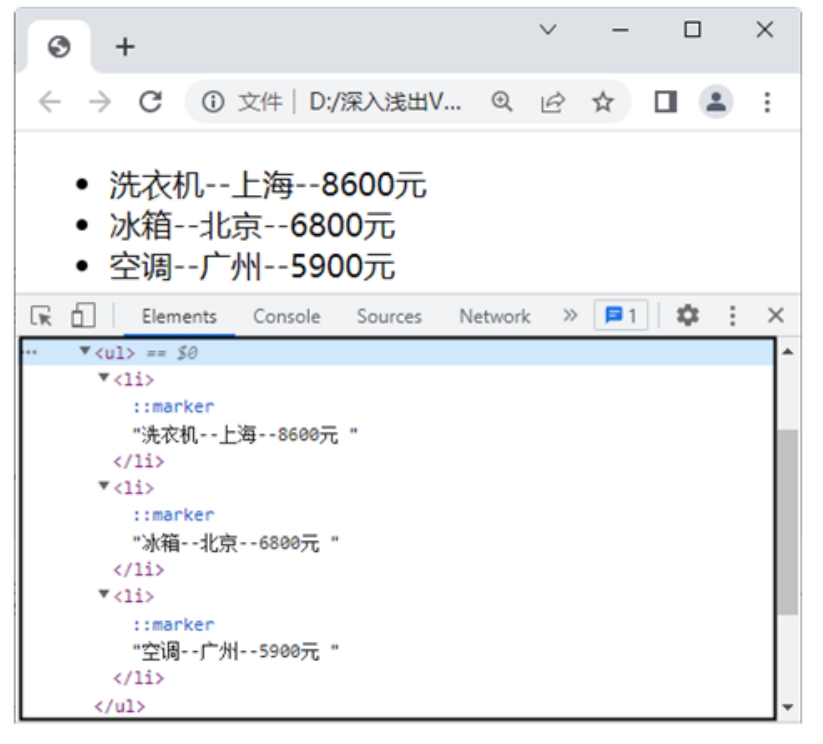Screen dimensions: 823x744
Task: Activate the inspect element picker
Action: click(41, 316)
